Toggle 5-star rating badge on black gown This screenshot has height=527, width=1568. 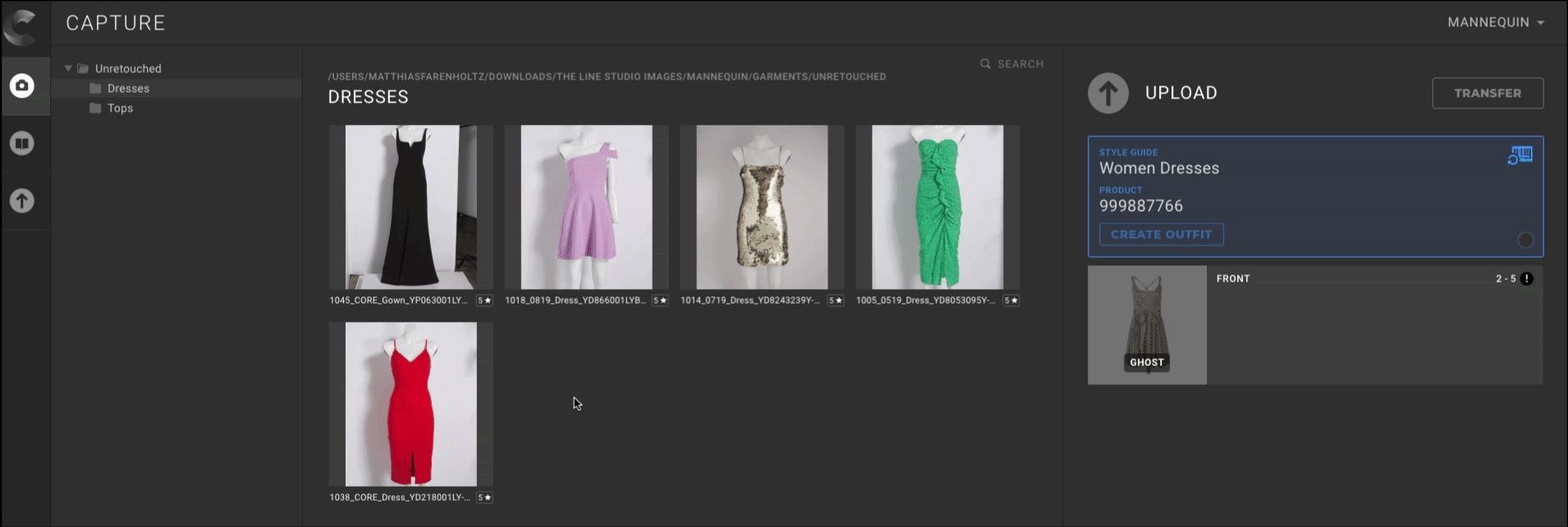click(x=484, y=300)
